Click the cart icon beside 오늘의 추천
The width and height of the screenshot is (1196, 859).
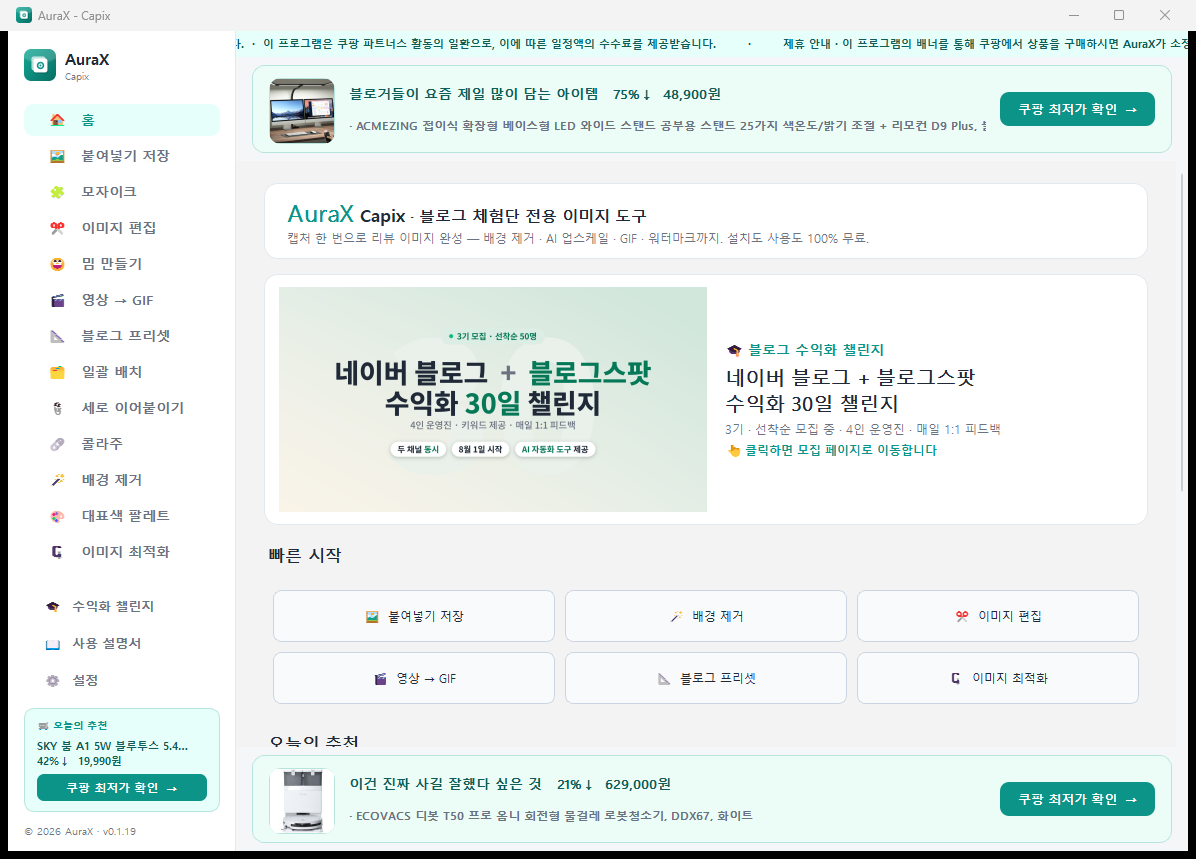click(x=43, y=725)
